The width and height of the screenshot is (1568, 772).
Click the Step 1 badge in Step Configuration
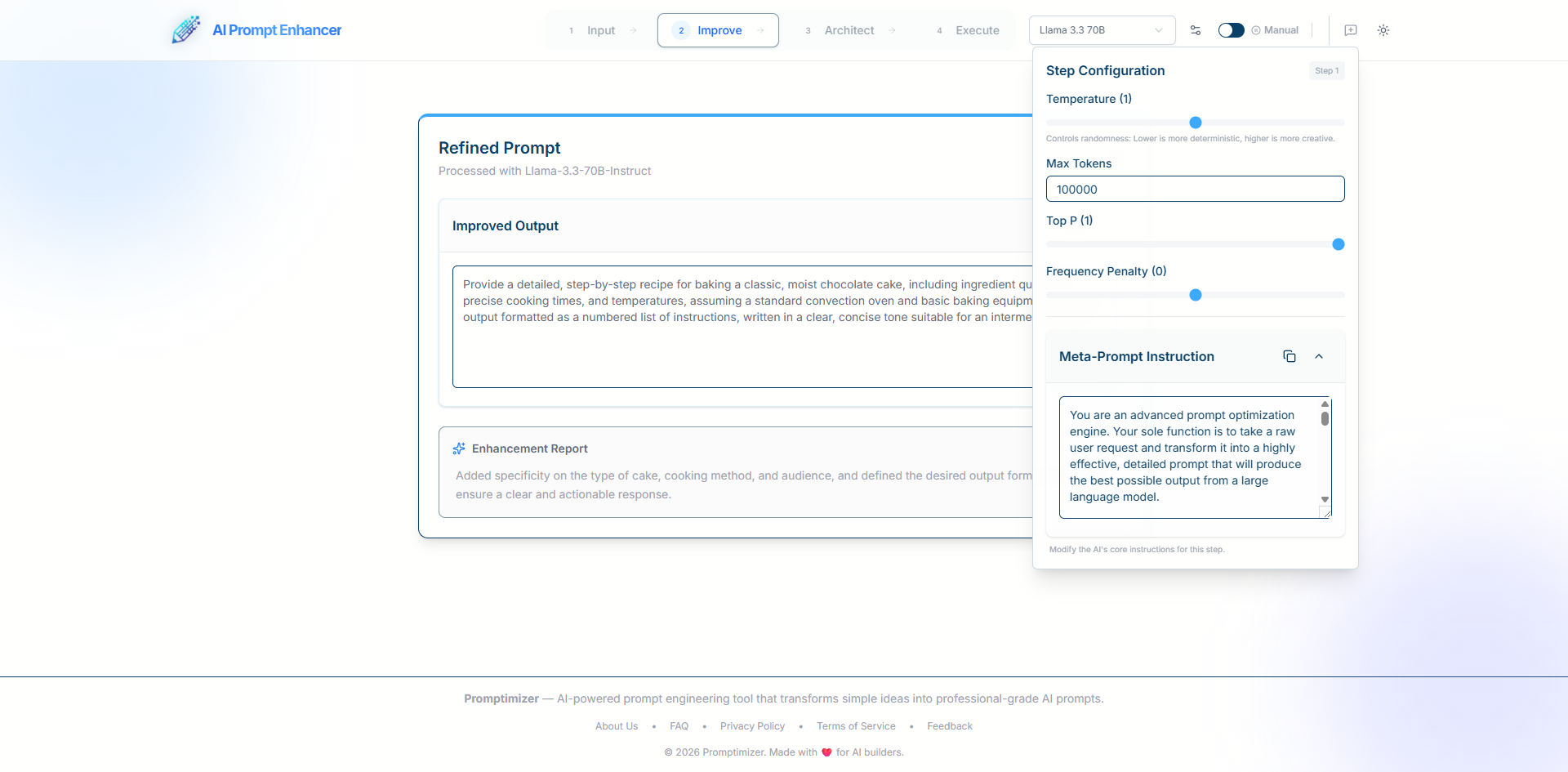(1326, 71)
